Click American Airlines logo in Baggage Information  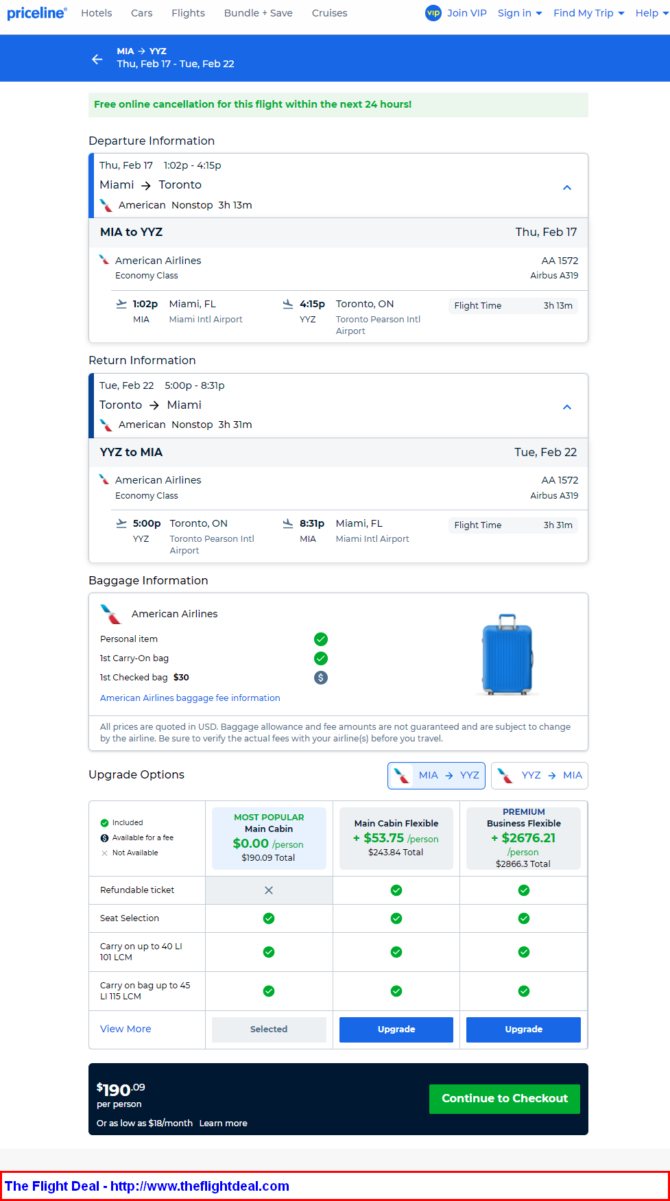click(x=109, y=613)
